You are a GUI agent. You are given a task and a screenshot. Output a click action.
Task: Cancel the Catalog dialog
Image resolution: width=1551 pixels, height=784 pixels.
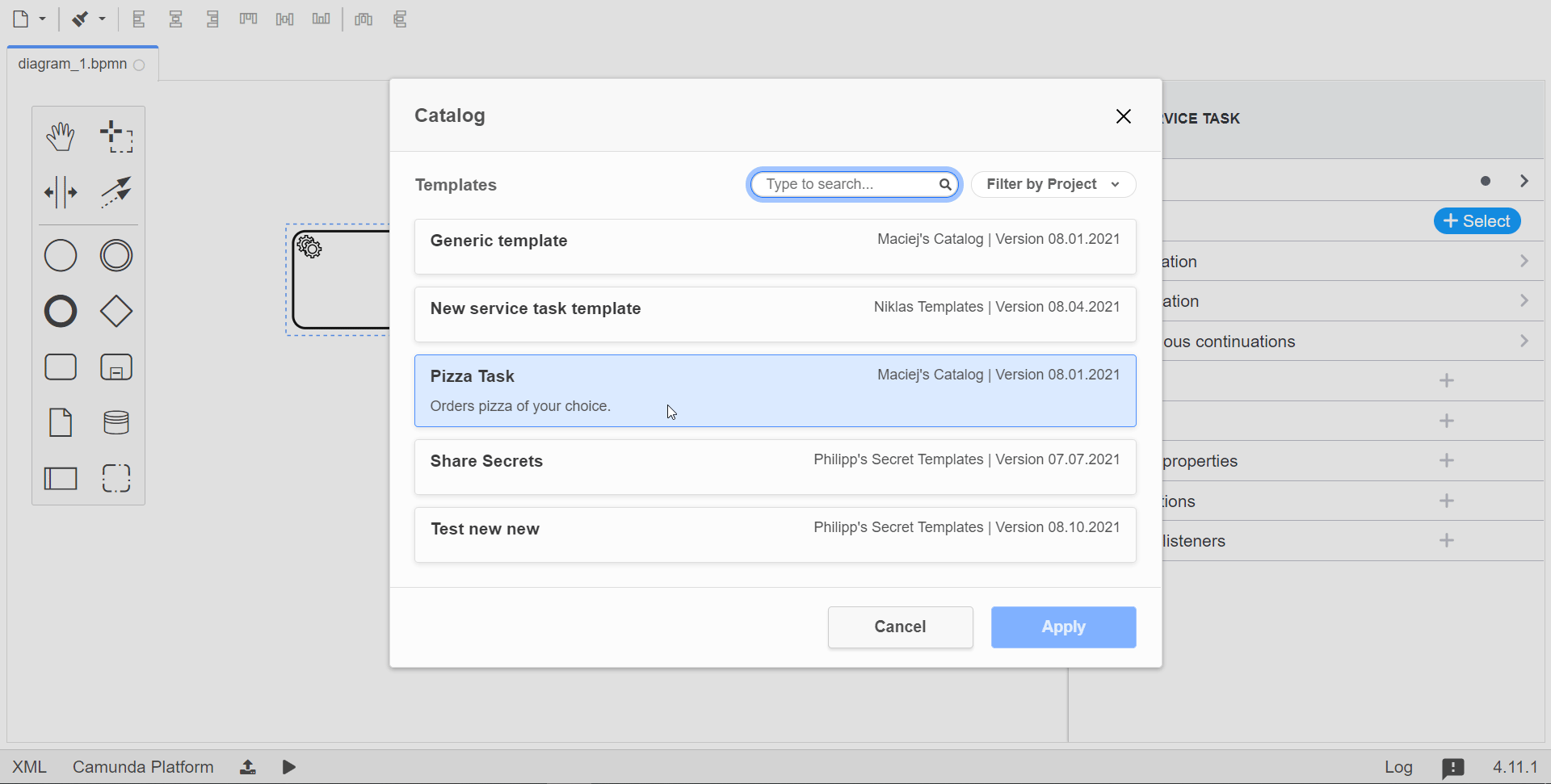(900, 627)
